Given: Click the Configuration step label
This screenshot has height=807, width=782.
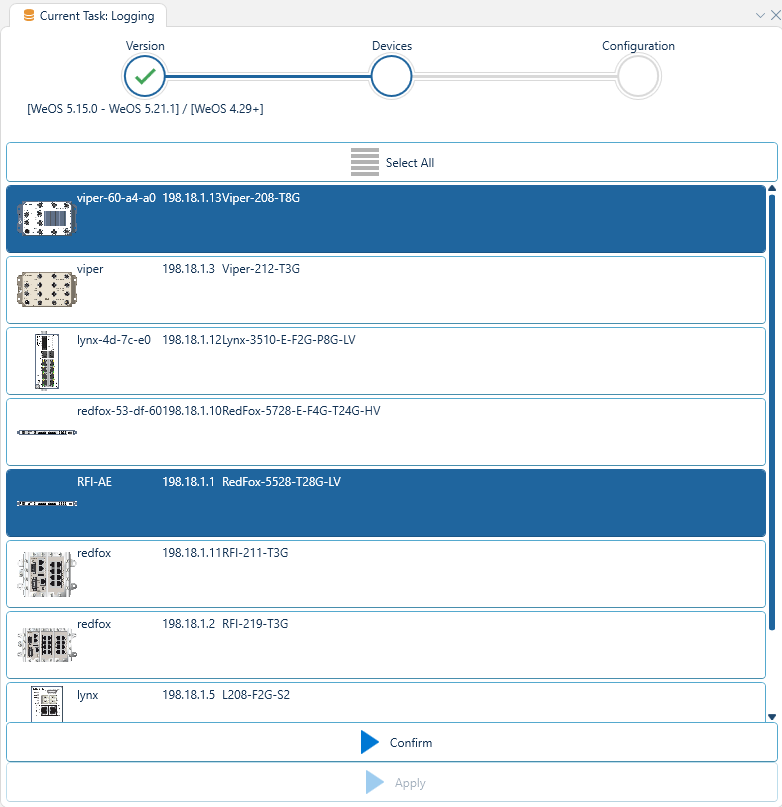Looking at the screenshot, I should pos(638,46).
